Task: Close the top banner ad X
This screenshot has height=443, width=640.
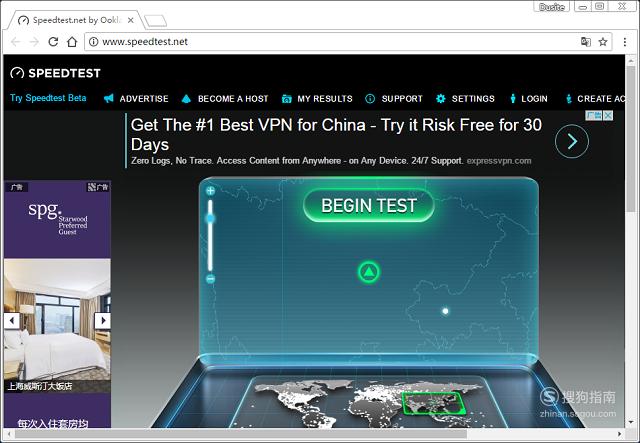Action: pos(608,116)
